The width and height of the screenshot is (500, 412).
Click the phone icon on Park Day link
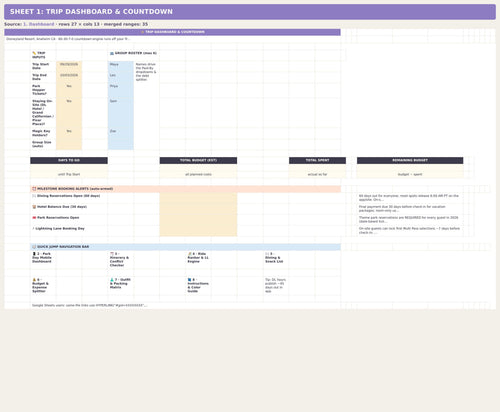[34, 254]
